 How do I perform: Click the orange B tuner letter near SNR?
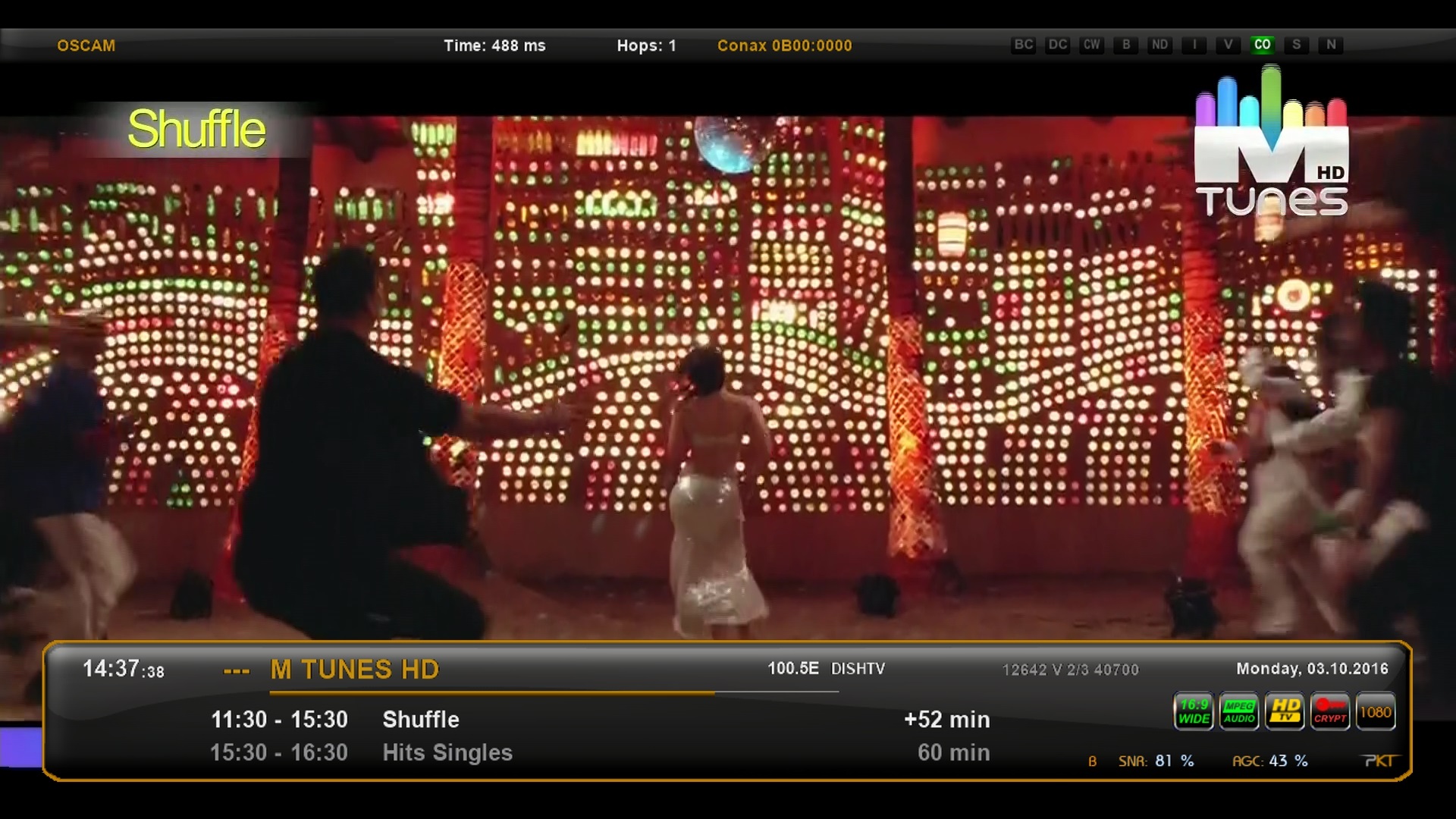1092,761
